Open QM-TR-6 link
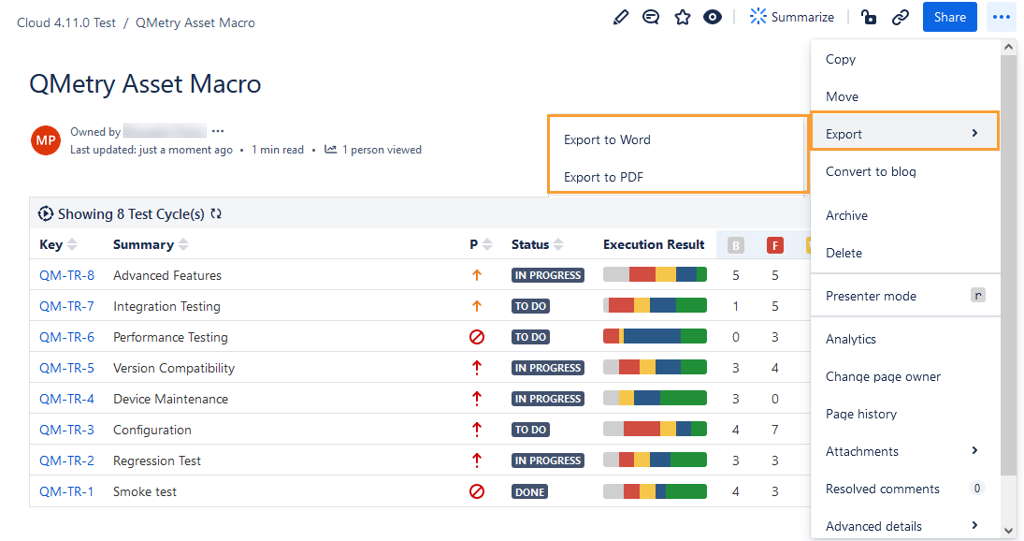 point(67,337)
